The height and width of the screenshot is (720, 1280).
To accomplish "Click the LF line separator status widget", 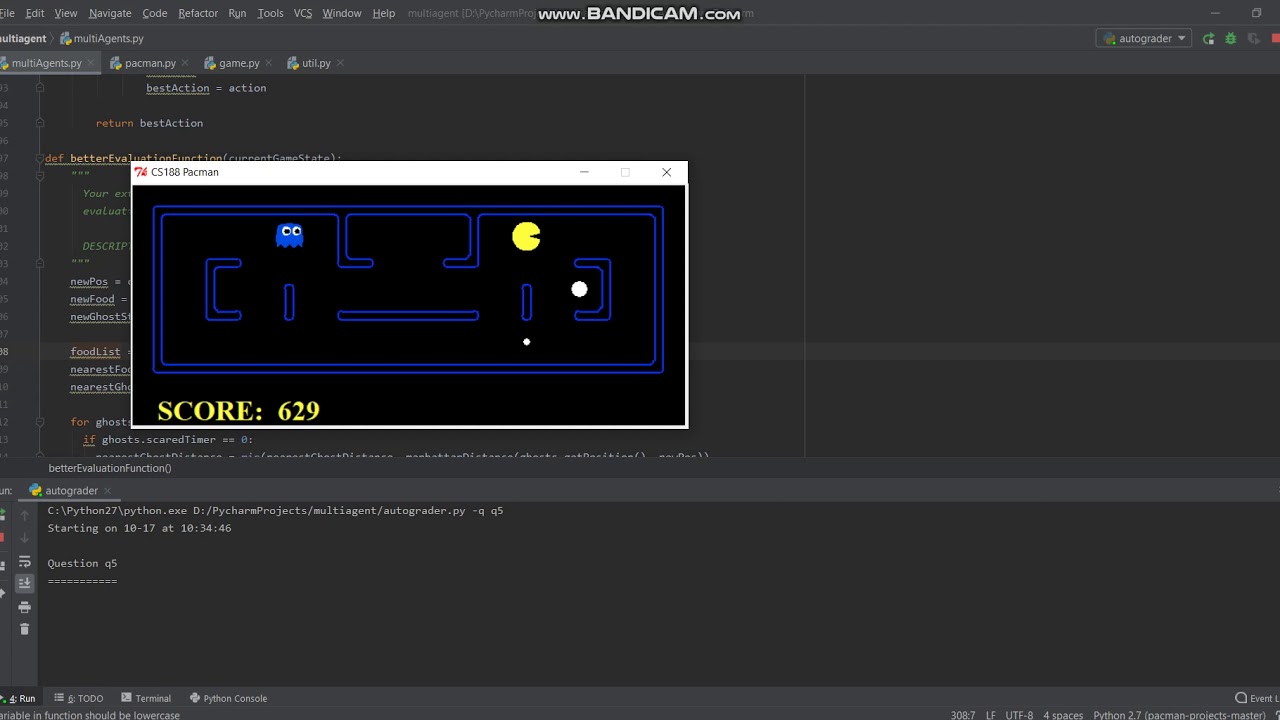I will point(991,715).
